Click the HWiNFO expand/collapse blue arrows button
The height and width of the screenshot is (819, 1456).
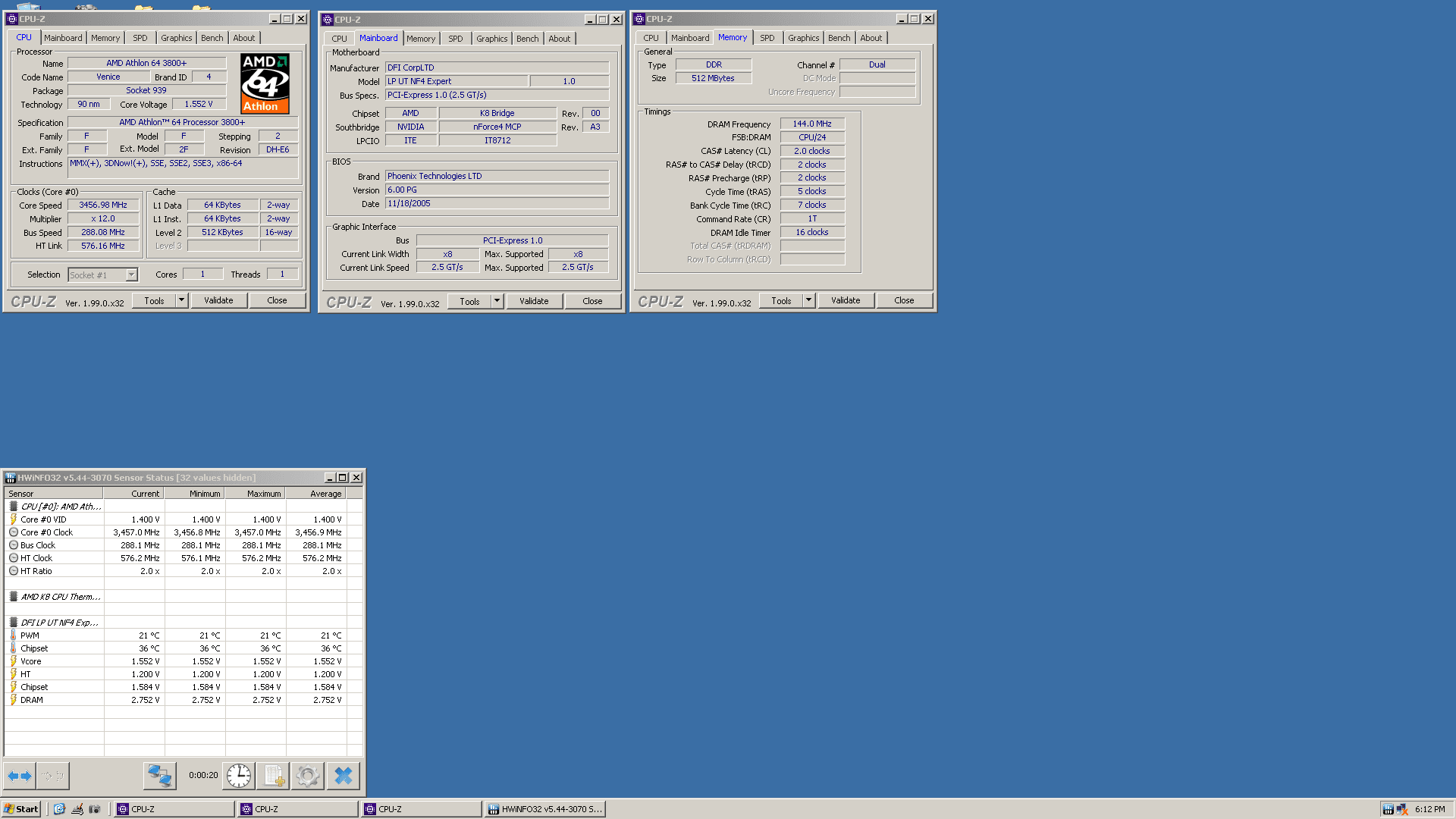20,776
